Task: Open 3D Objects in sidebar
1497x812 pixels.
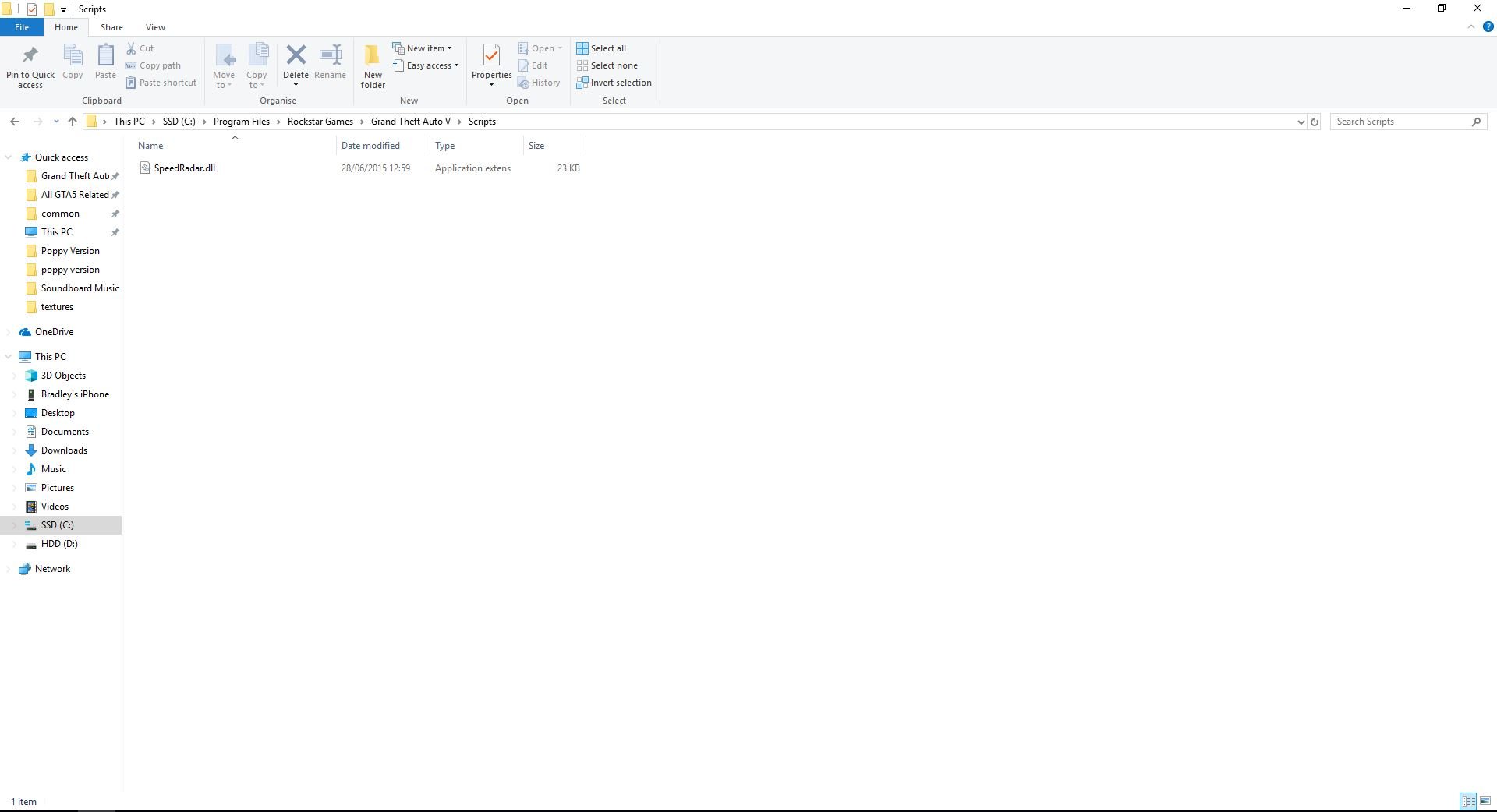Action: 63,376
